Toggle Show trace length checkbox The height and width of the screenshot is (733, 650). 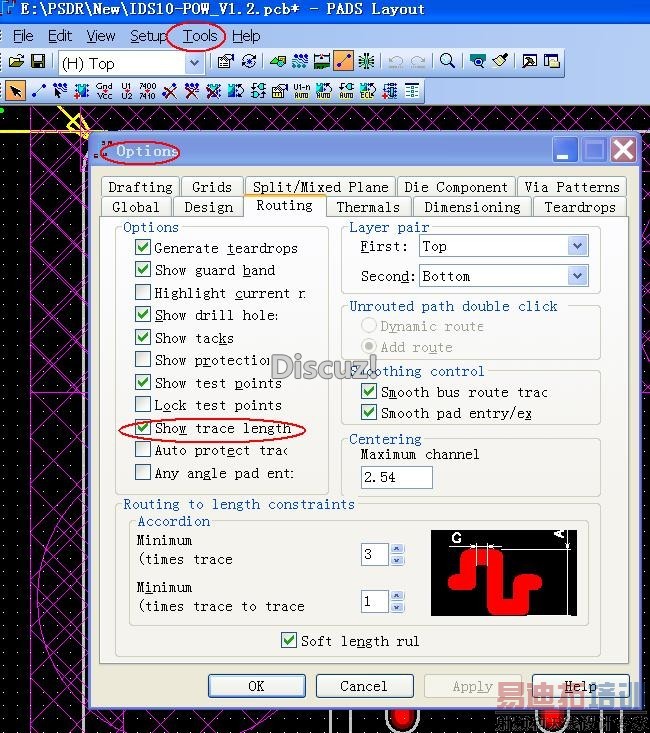point(143,427)
